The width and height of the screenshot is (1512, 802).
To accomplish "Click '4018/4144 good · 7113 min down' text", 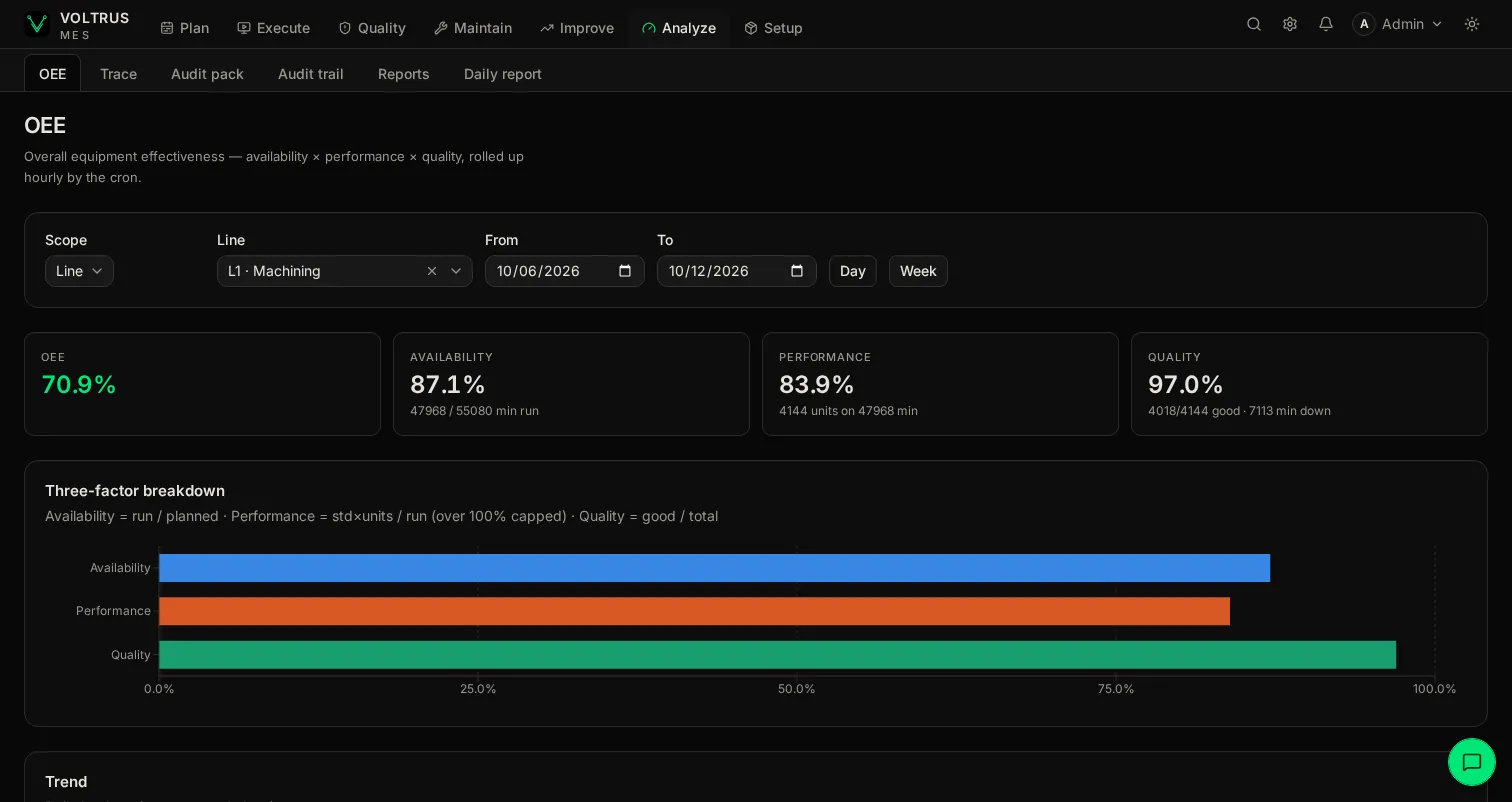I will (1239, 411).
